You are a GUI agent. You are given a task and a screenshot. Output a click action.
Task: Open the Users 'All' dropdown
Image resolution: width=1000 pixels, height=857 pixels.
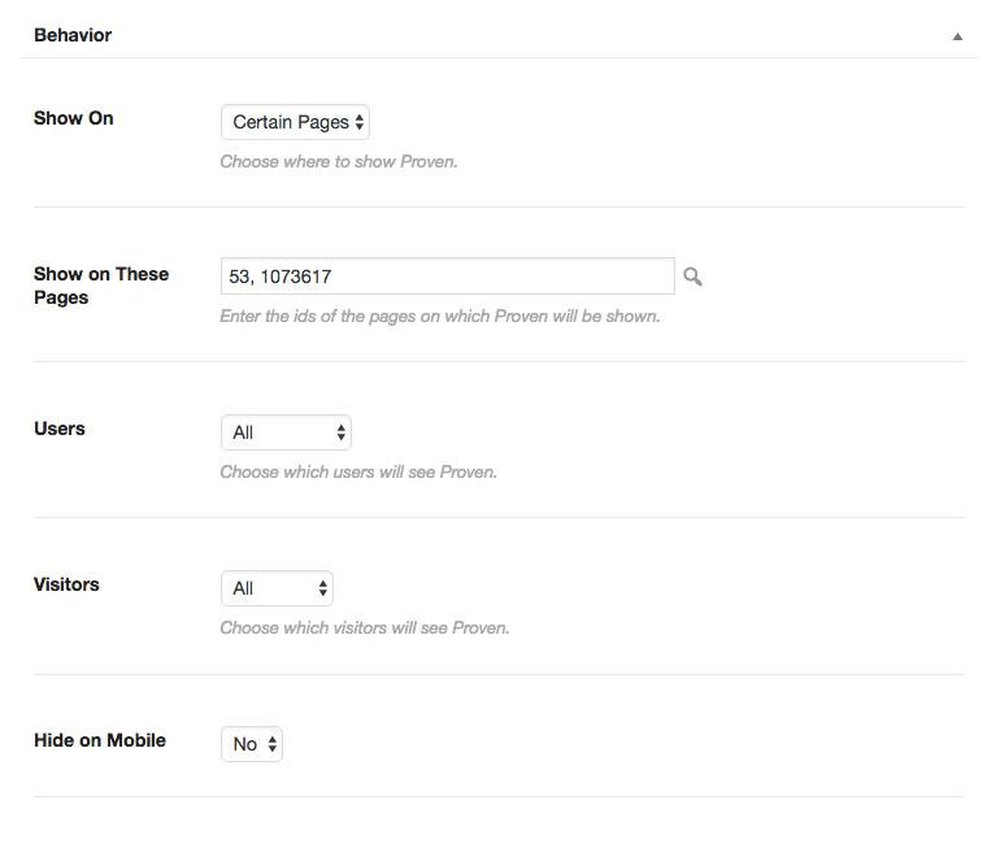(x=286, y=432)
